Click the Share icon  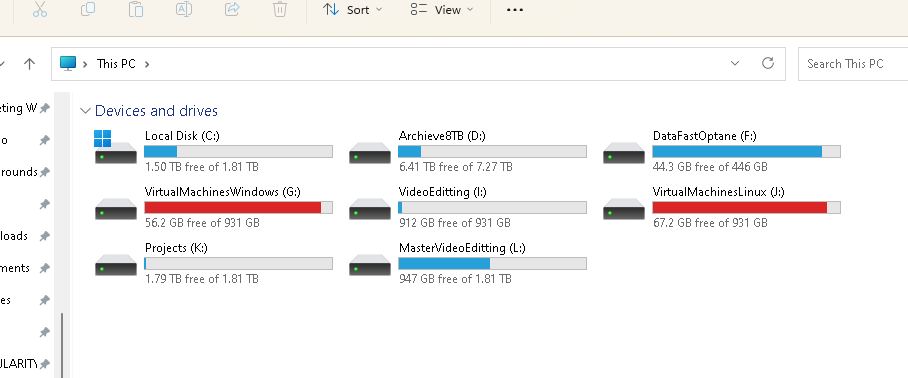pyautogui.click(x=232, y=9)
